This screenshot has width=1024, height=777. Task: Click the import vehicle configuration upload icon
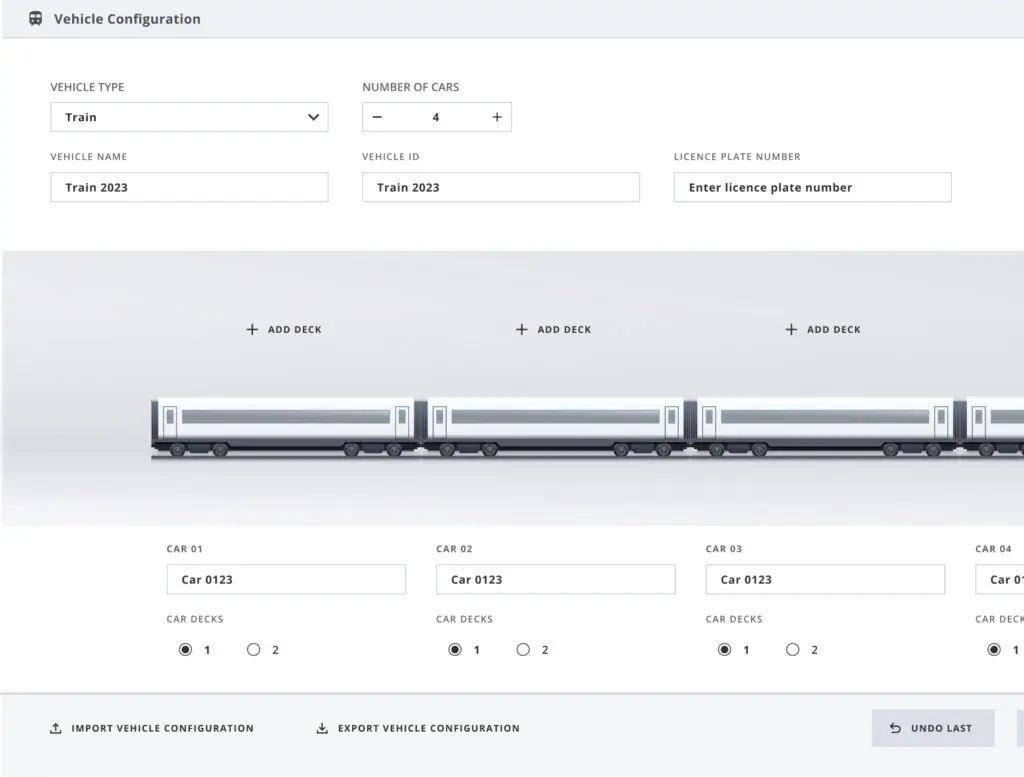pyautogui.click(x=56, y=728)
